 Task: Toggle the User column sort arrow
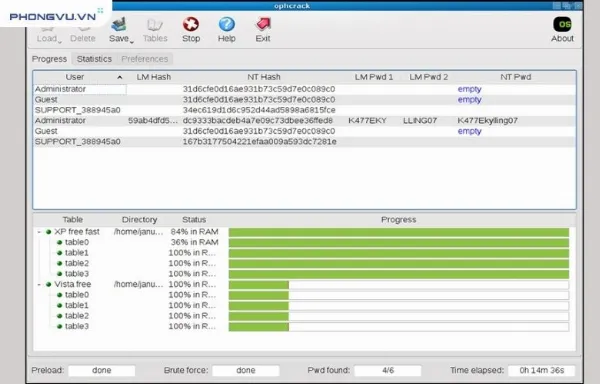(x=120, y=77)
